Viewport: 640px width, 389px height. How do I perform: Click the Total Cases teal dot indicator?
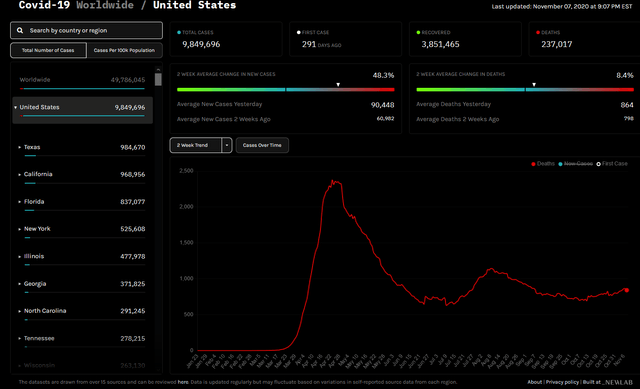pos(179,32)
